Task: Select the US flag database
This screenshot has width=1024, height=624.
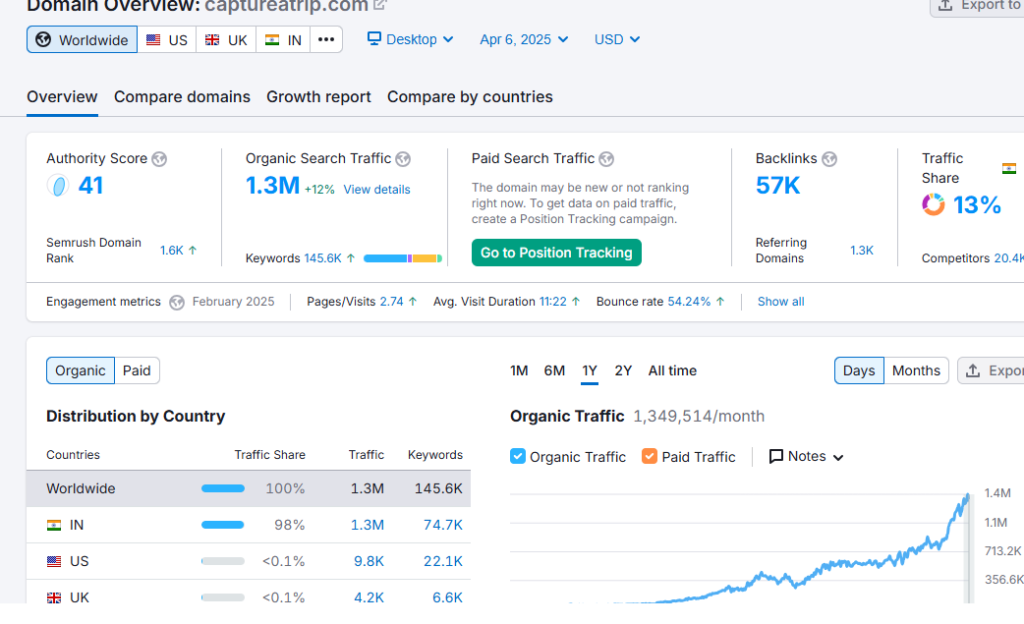Action: coord(167,40)
